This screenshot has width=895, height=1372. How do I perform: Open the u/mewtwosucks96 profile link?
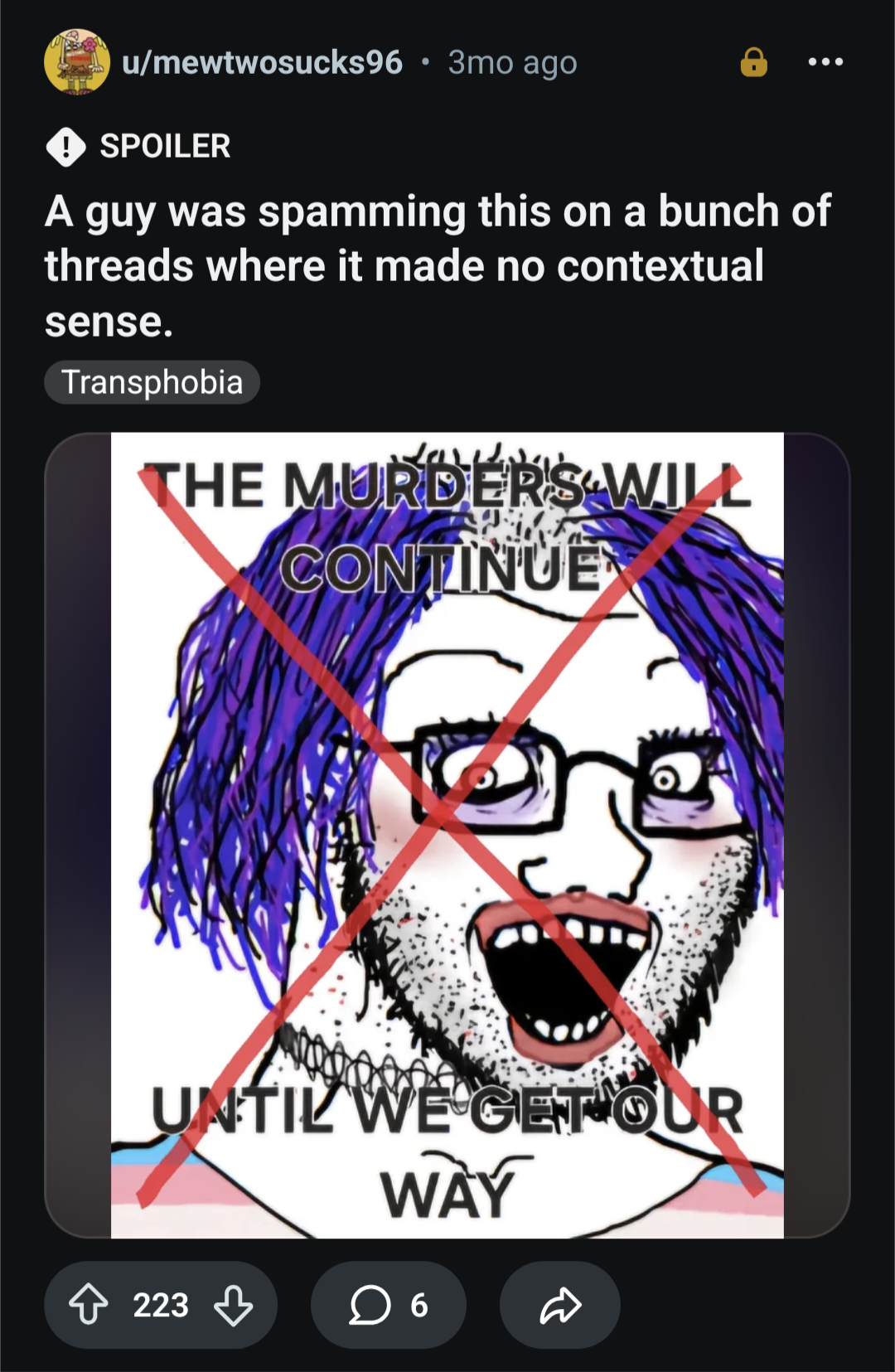[262, 62]
